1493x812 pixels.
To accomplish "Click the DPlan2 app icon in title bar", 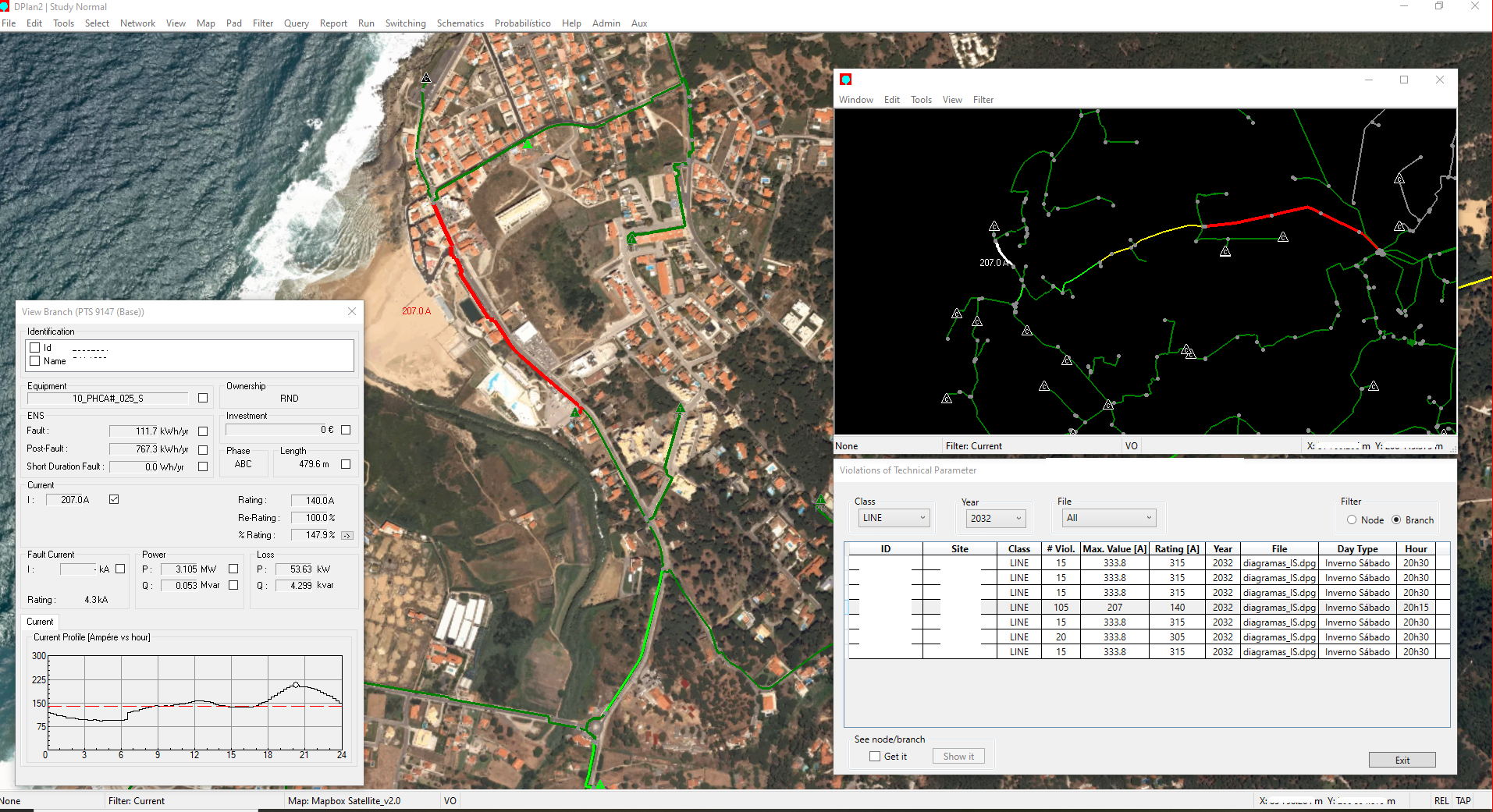I will coord(5,6).
